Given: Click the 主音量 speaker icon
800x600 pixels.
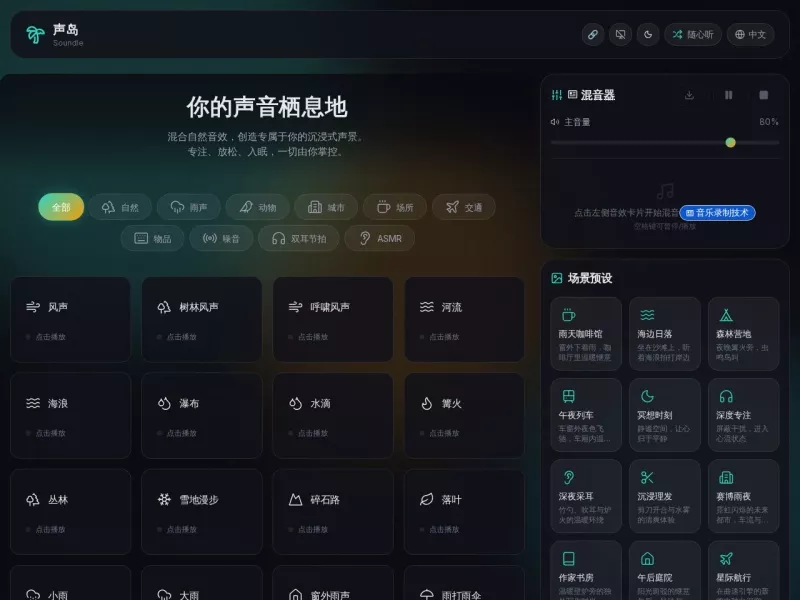Looking at the screenshot, I should (x=555, y=122).
